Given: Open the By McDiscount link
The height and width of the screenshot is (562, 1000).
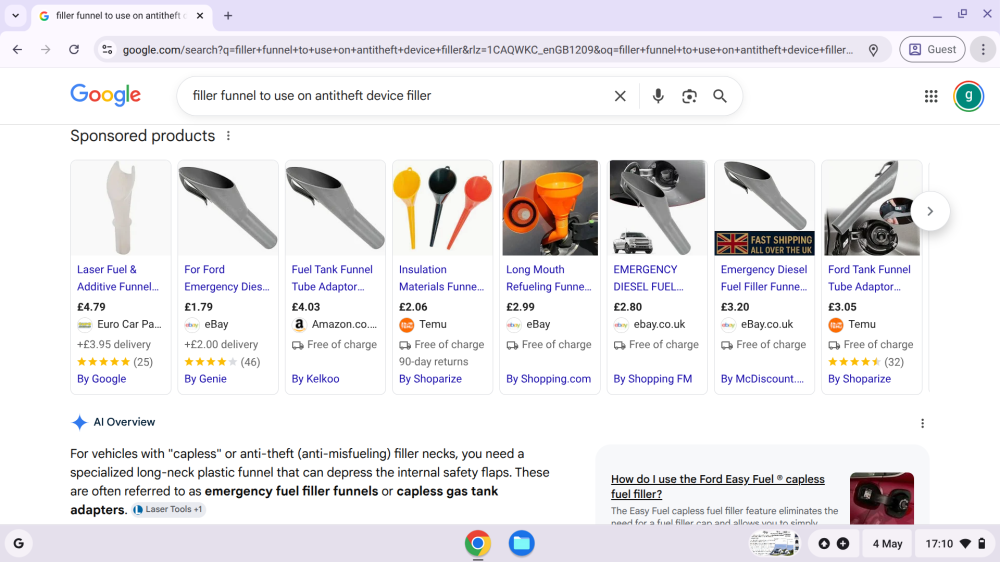Looking at the screenshot, I should point(762,379).
